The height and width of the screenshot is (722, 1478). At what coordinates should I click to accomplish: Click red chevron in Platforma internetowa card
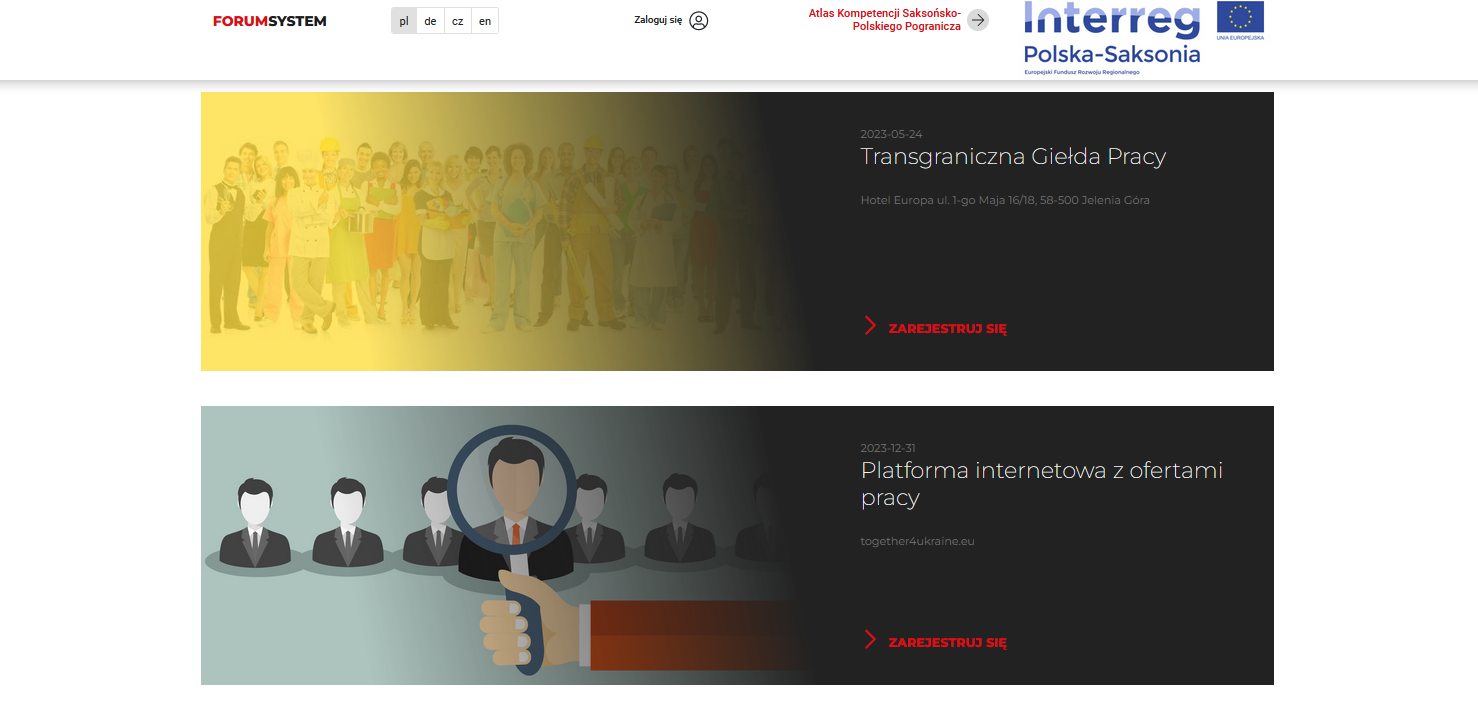870,640
